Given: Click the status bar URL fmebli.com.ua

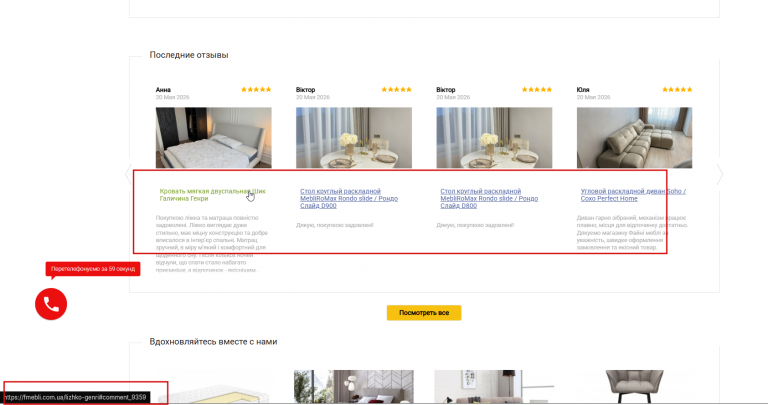Looking at the screenshot, I should (x=75, y=397).
